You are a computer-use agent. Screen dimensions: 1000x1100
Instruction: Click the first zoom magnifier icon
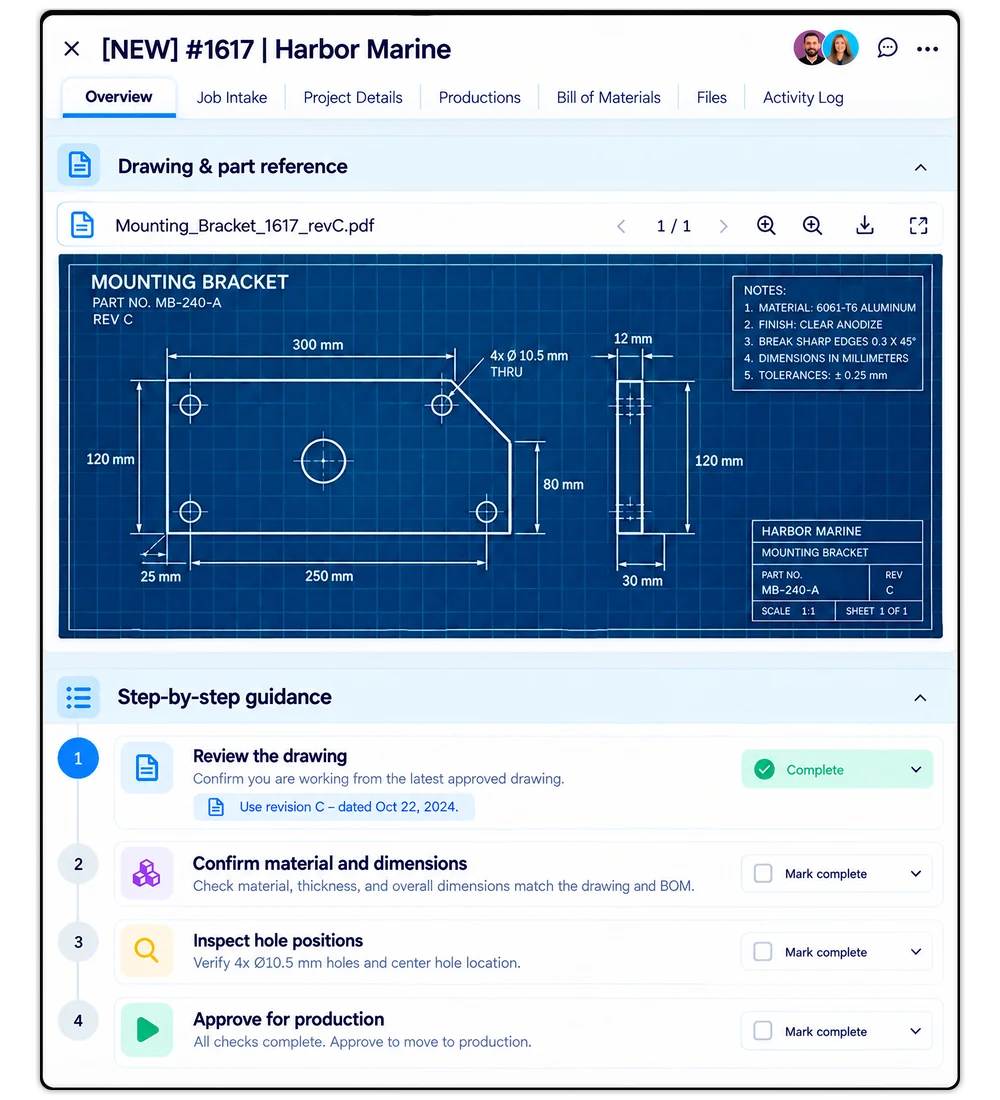(766, 225)
